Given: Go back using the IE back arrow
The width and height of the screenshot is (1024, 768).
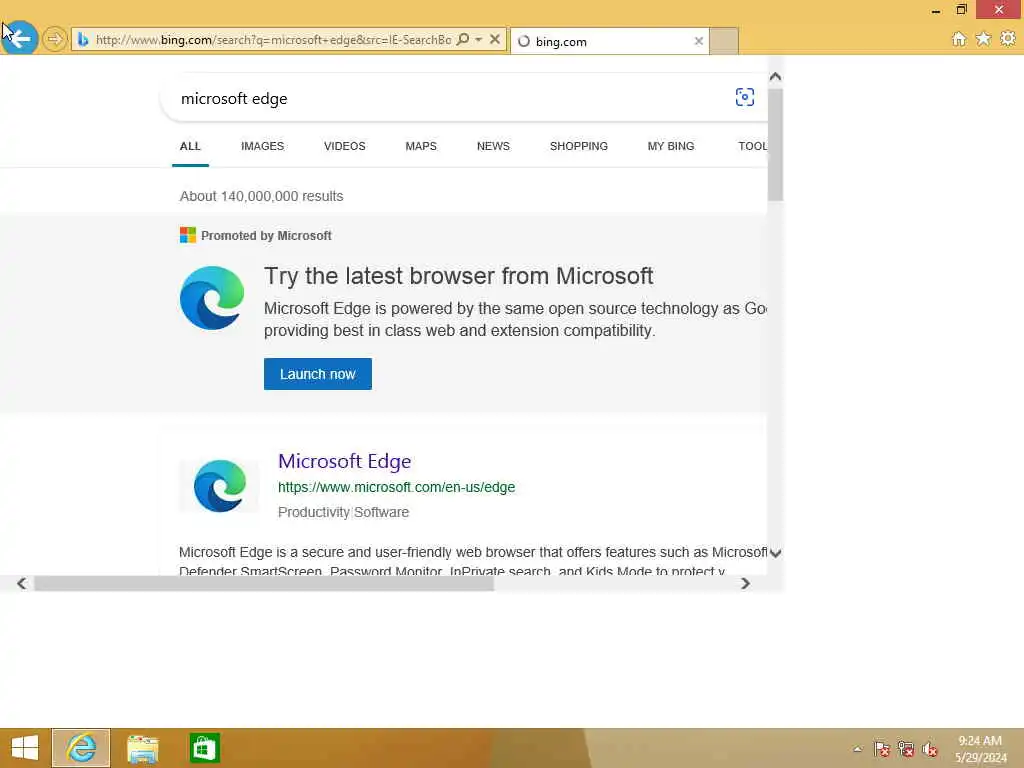Looking at the screenshot, I should coord(20,39).
